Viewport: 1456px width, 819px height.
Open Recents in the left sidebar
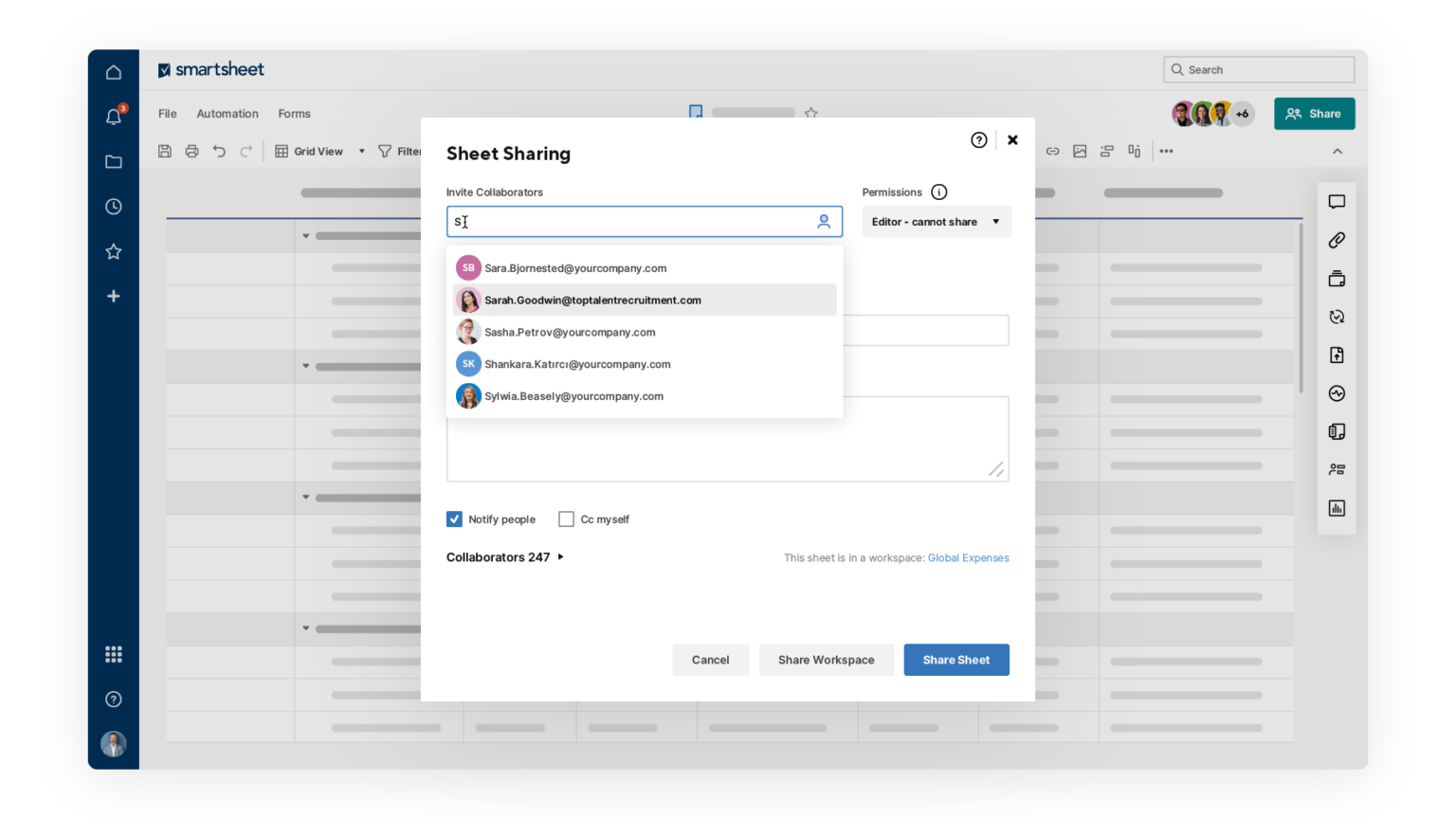pos(113,206)
